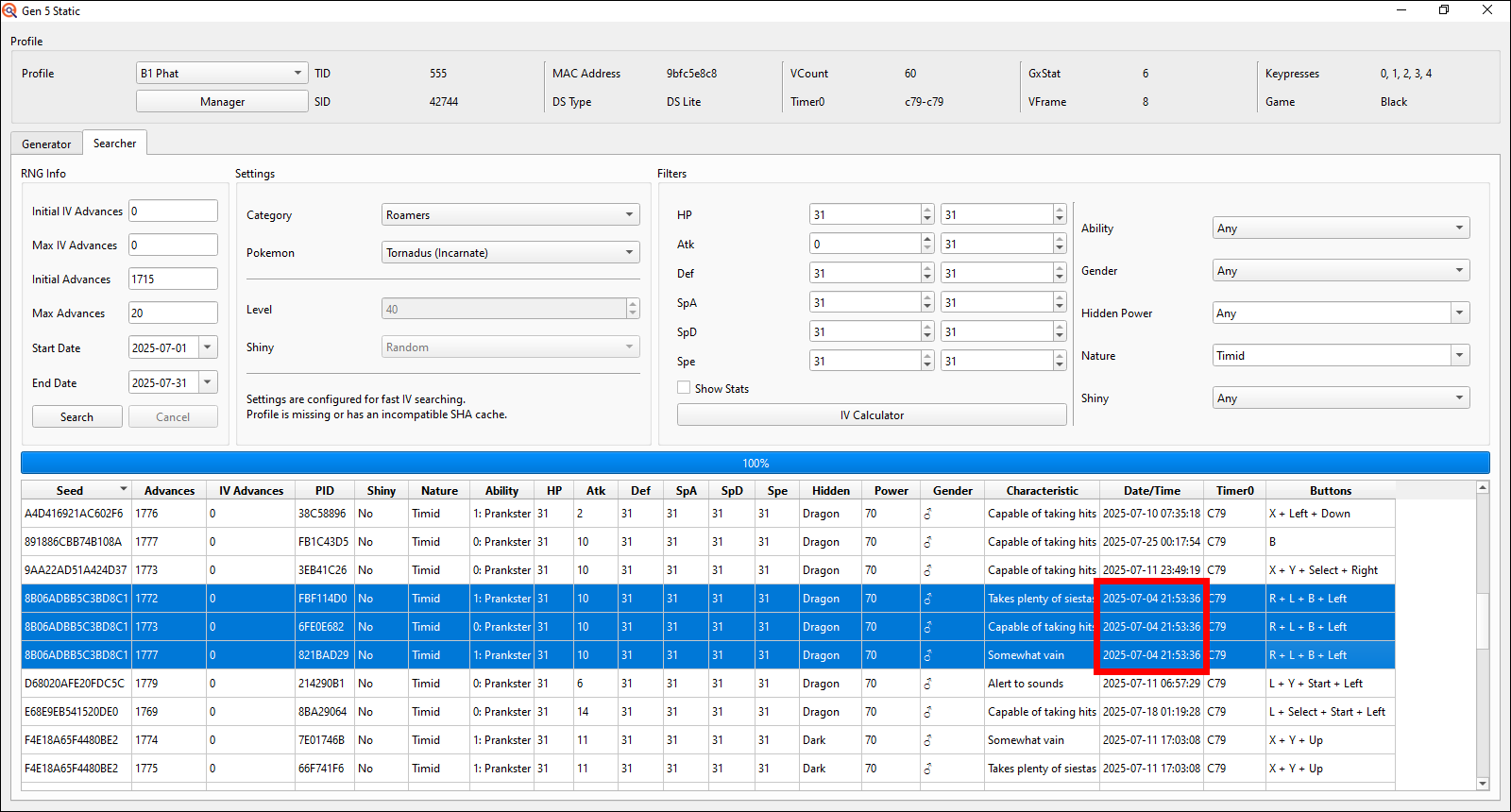Open the Start Date calendar dropdown

[x=208, y=348]
